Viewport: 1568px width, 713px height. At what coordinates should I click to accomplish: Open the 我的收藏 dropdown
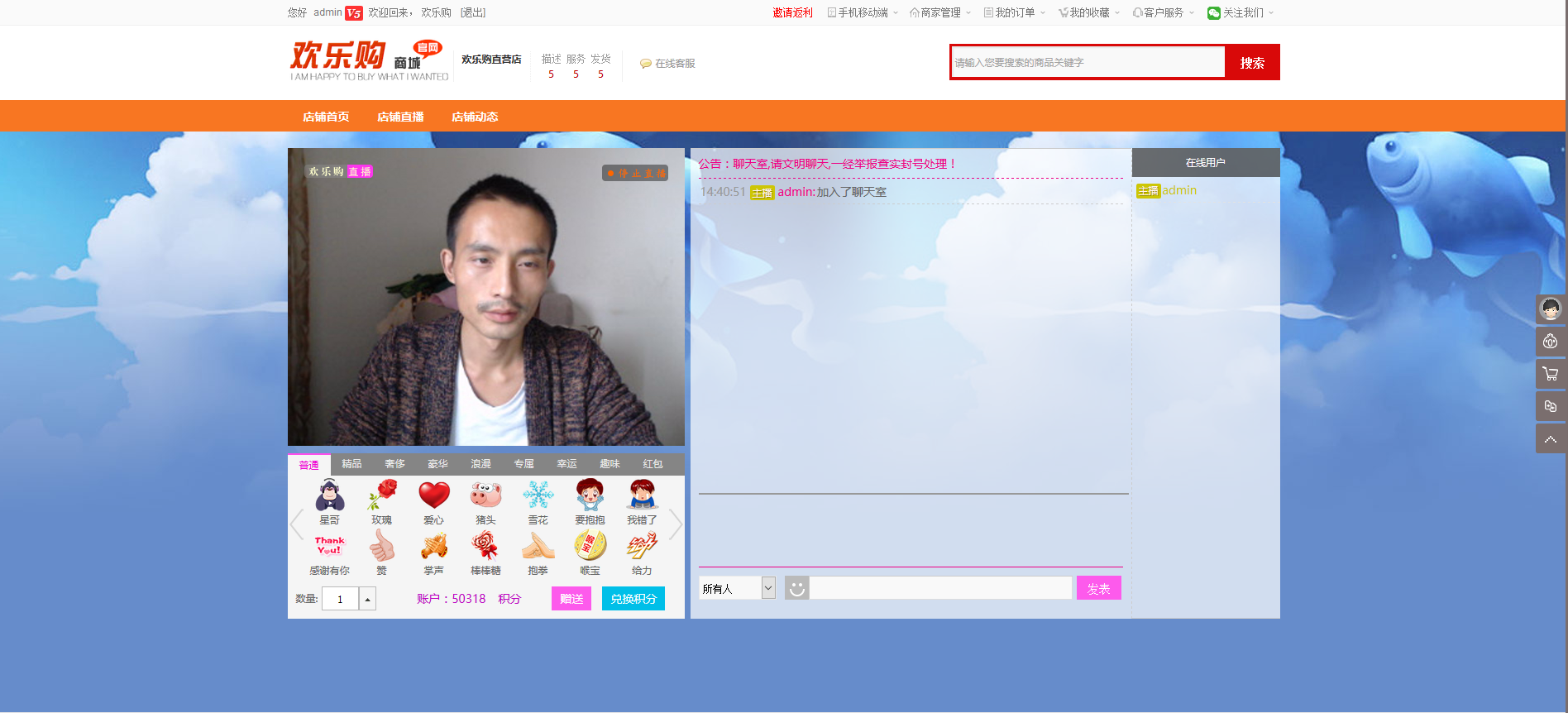coord(1089,12)
